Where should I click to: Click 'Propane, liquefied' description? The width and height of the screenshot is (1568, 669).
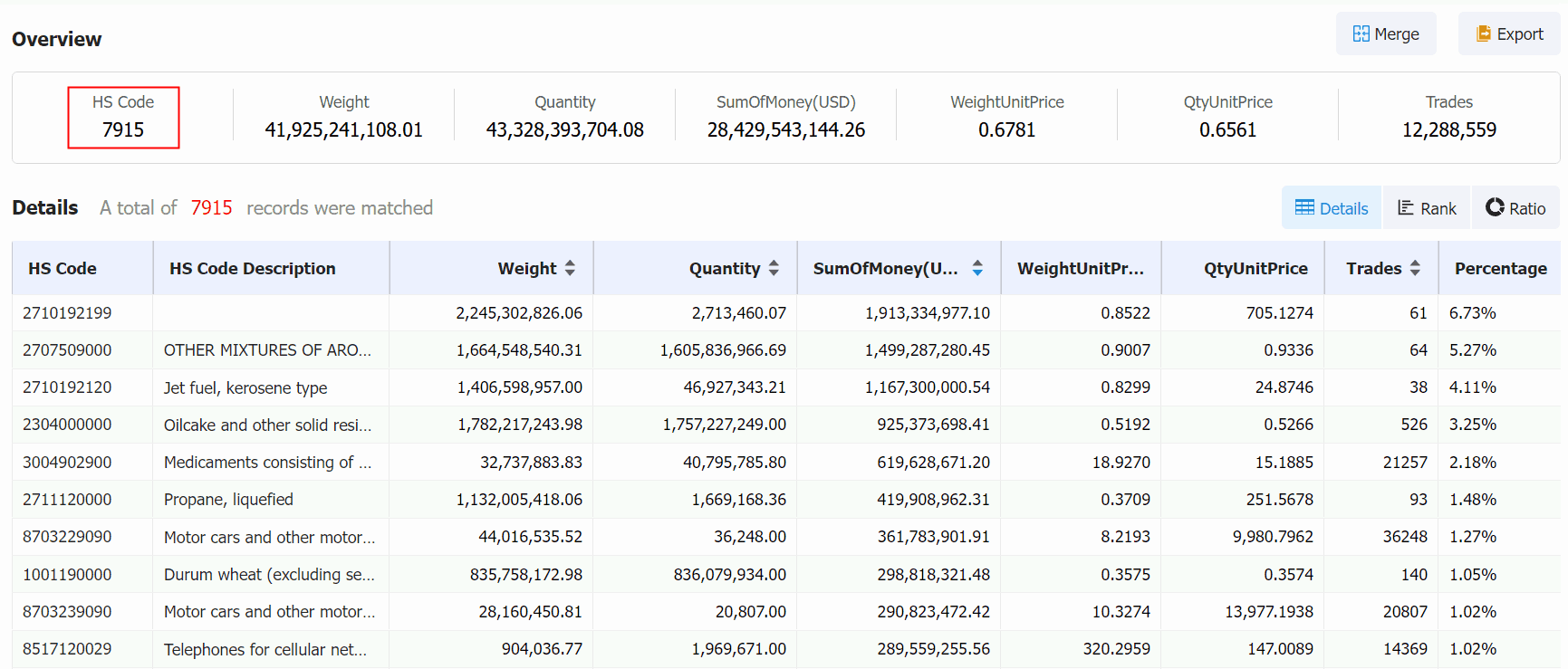(x=228, y=500)
